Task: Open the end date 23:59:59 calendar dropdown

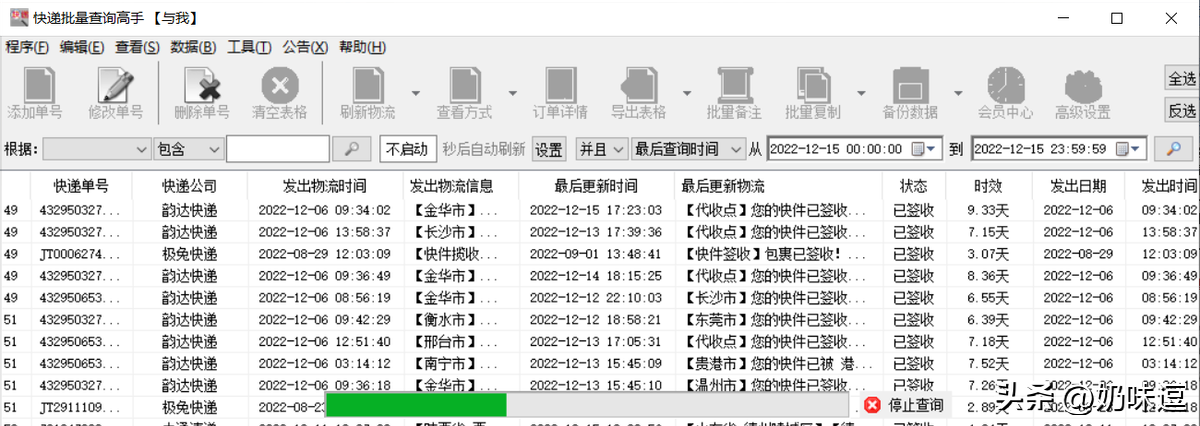Action: click(1129, 149)
